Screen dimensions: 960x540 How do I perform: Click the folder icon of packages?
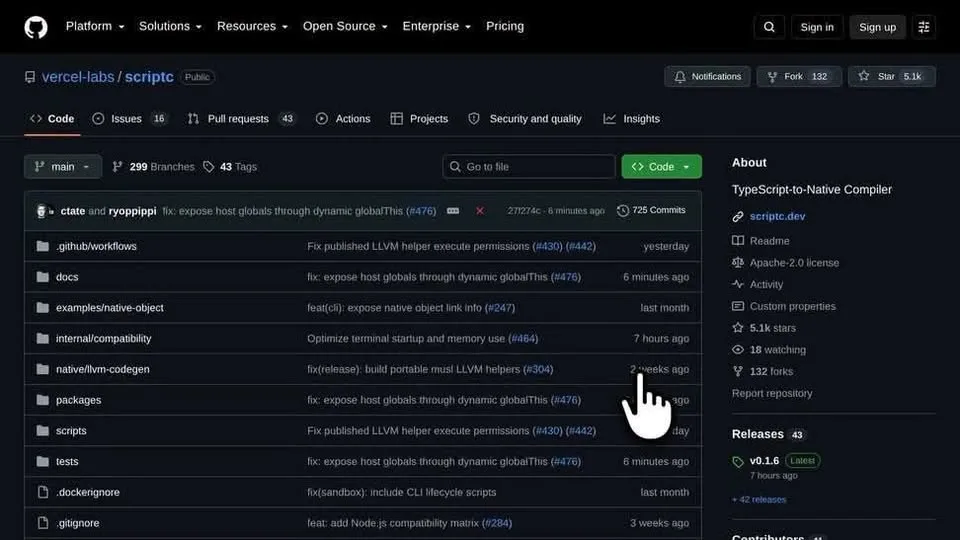pyautogui.click(x=42, y=400)
